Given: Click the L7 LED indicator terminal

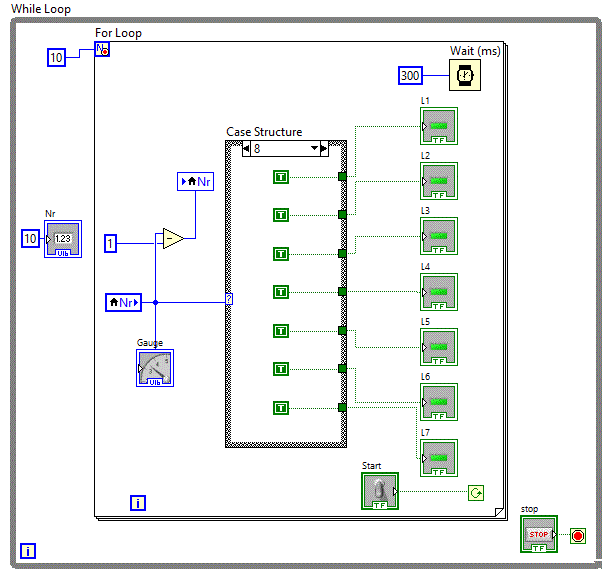Looking at the screenshot, I should (438, 457).
